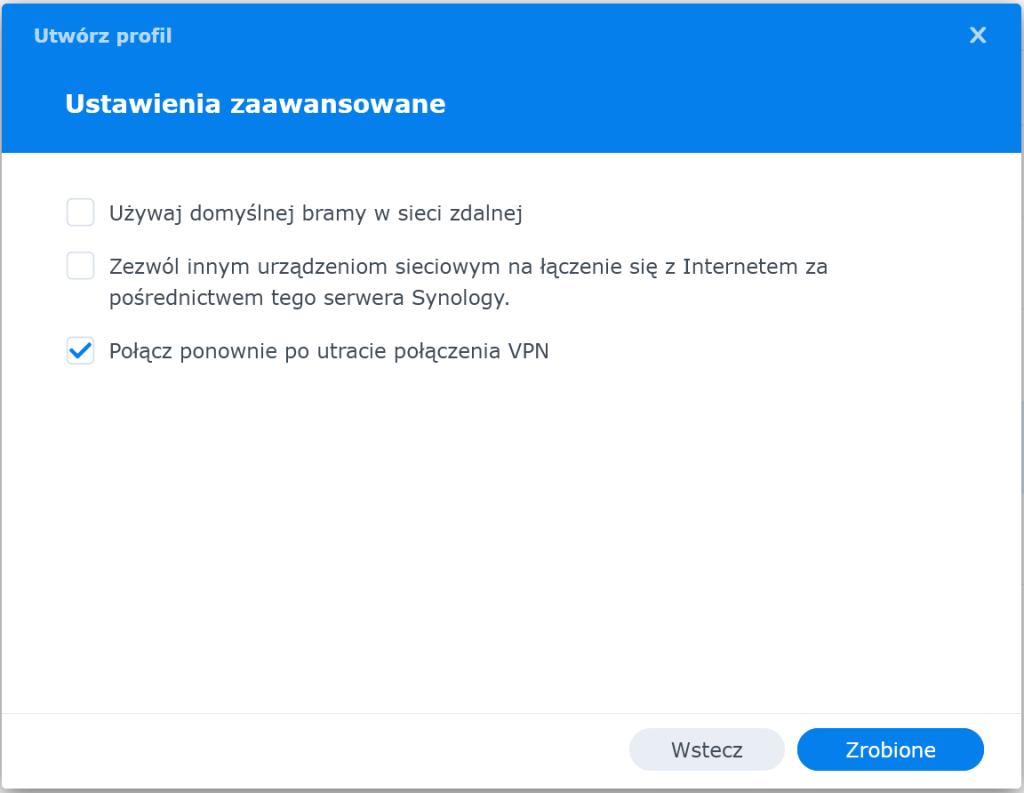The image size is (1024, 793).
Task: Click the blue checkmark icon for VPN reconnect
Action: pyautogui.click(x=80, y=351)
